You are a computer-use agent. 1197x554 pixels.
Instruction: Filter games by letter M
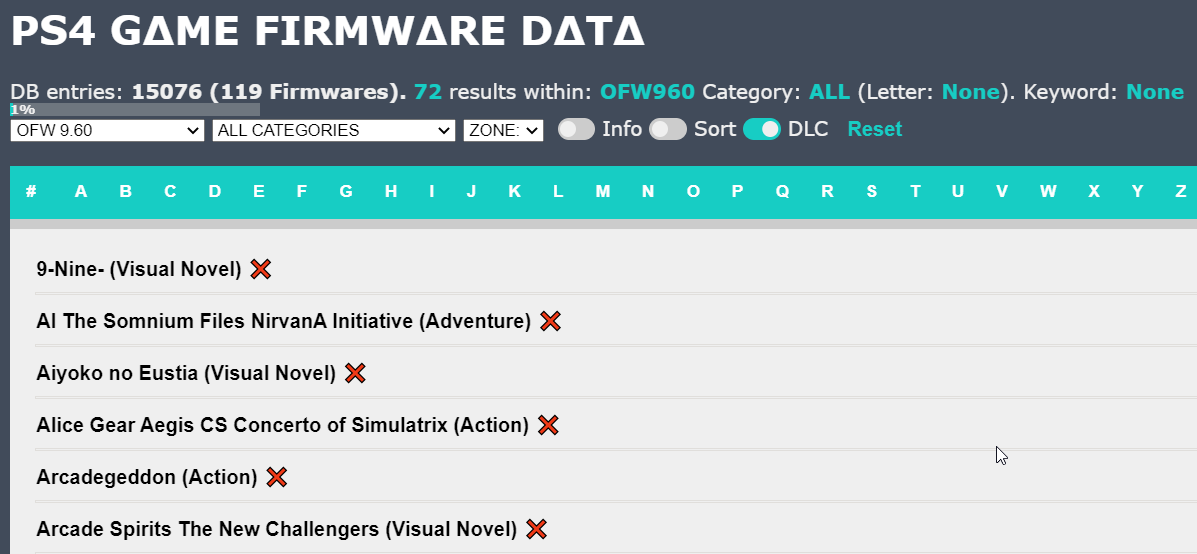[603, 192]
